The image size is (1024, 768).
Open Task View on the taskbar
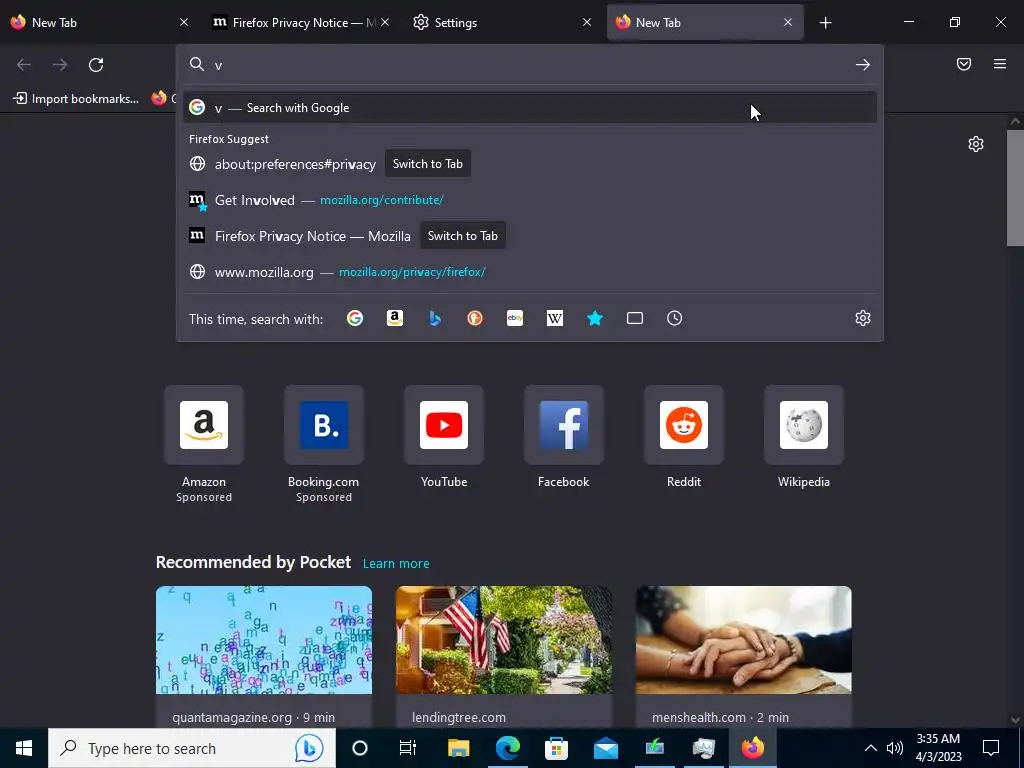point(408,748)
